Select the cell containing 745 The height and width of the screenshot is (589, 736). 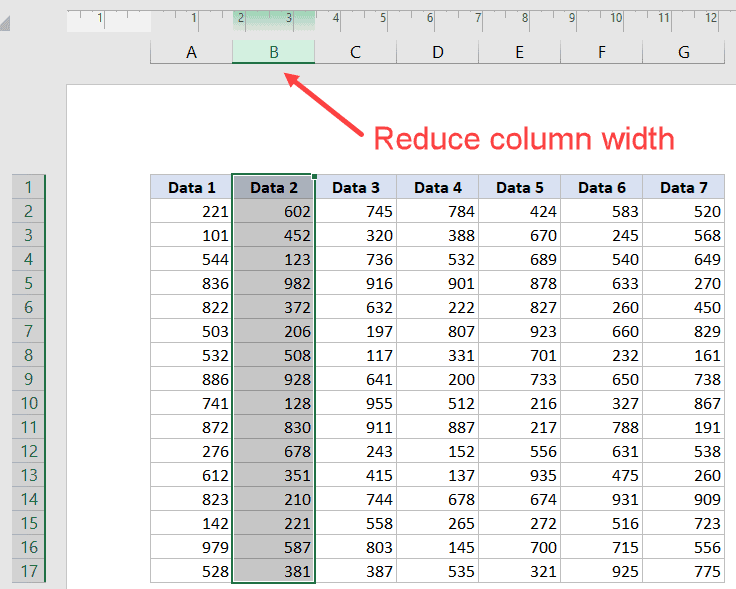pos(355,211)
